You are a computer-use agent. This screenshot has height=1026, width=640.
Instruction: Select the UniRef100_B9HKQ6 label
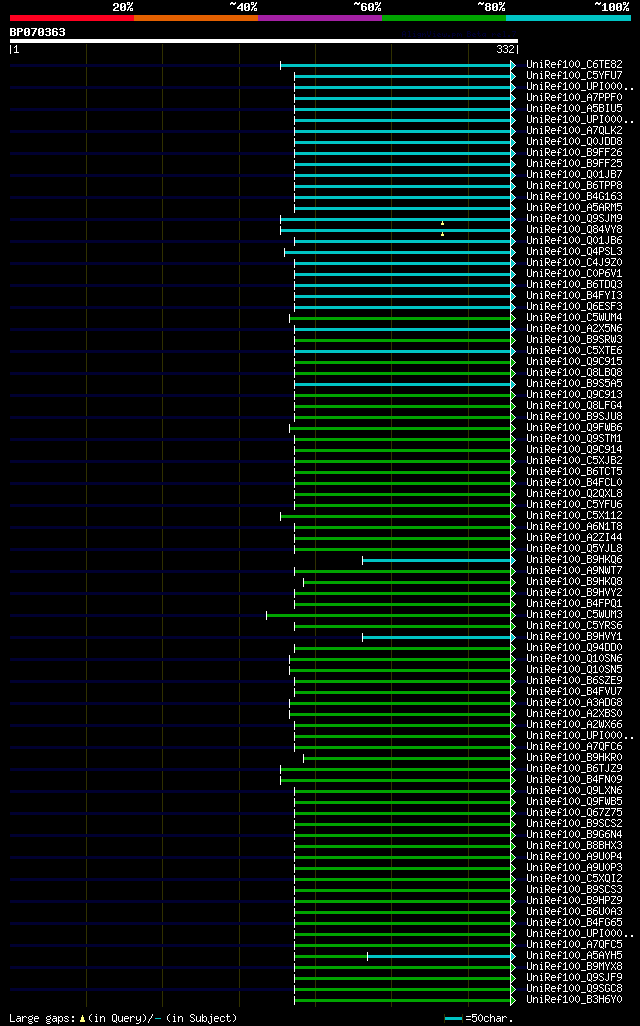575,559
